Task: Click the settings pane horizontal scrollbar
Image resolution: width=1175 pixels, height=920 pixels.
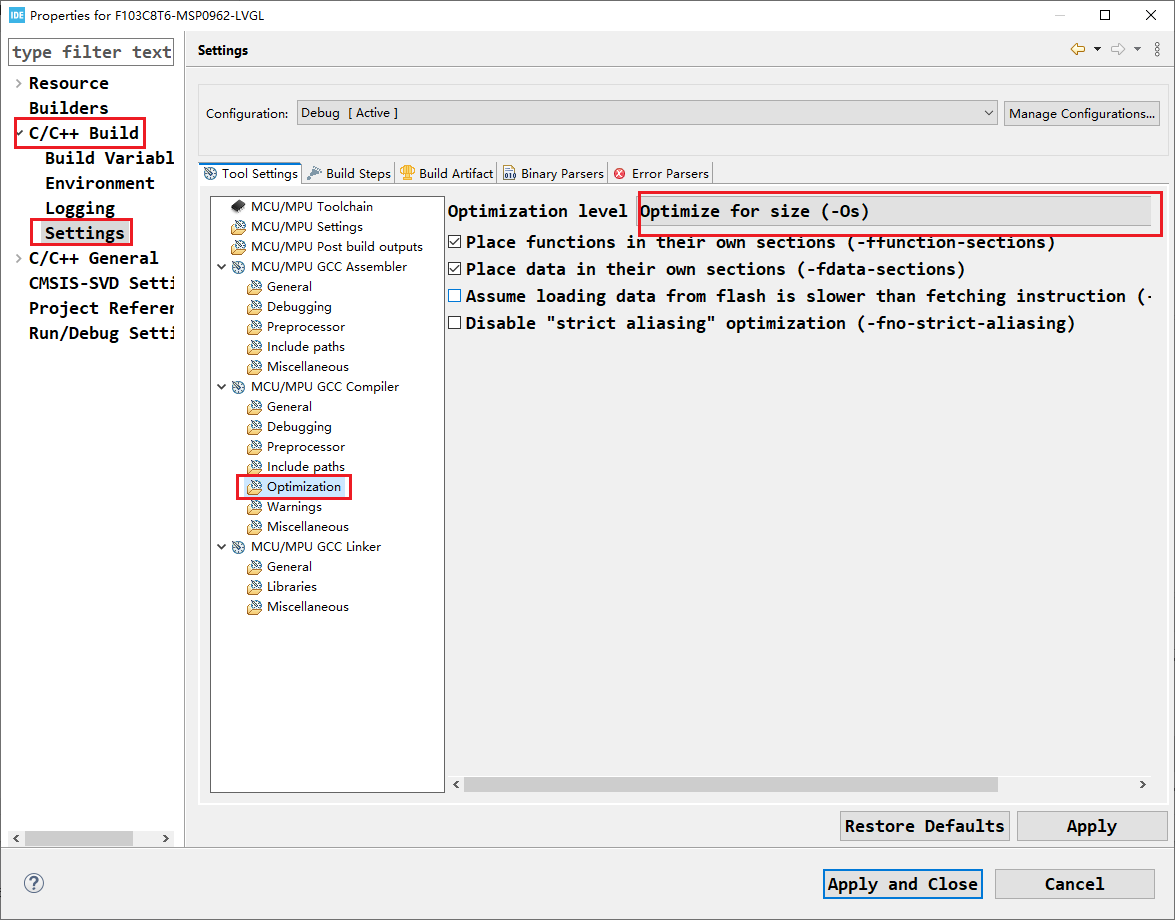Action: click(731, 784)
